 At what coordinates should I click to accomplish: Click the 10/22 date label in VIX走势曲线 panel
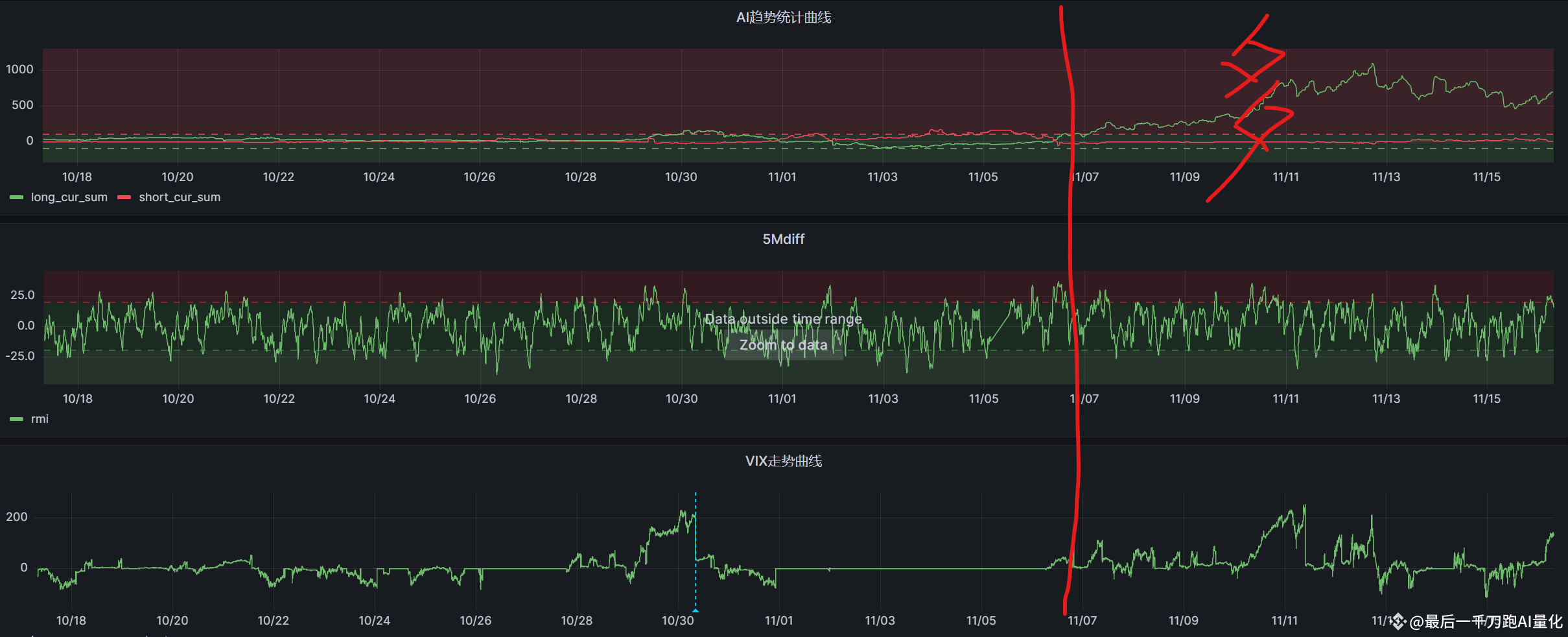click(x=274, y=621)
